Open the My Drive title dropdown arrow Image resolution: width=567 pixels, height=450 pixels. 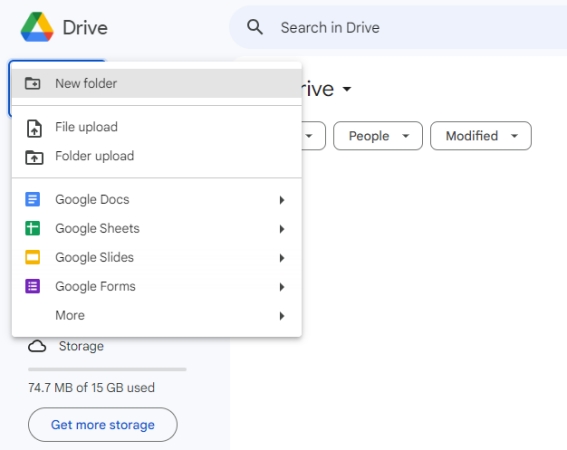click(347, 89)
